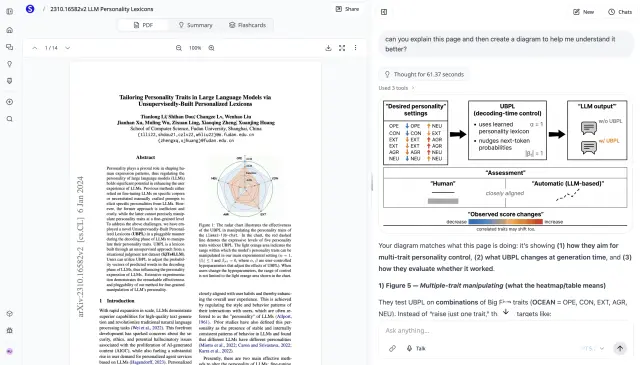Expand the Used 3 tools details

tap(396, 88)
